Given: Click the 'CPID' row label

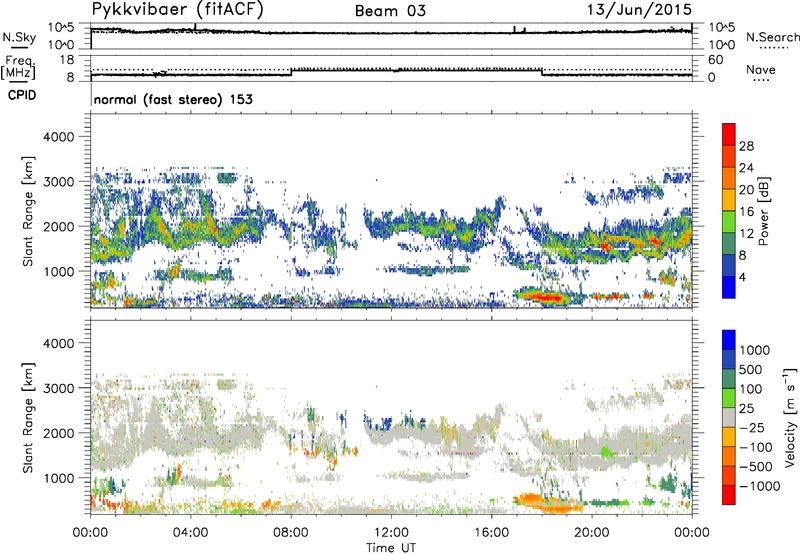Looking at the screenshot, I should pos(22,95).
